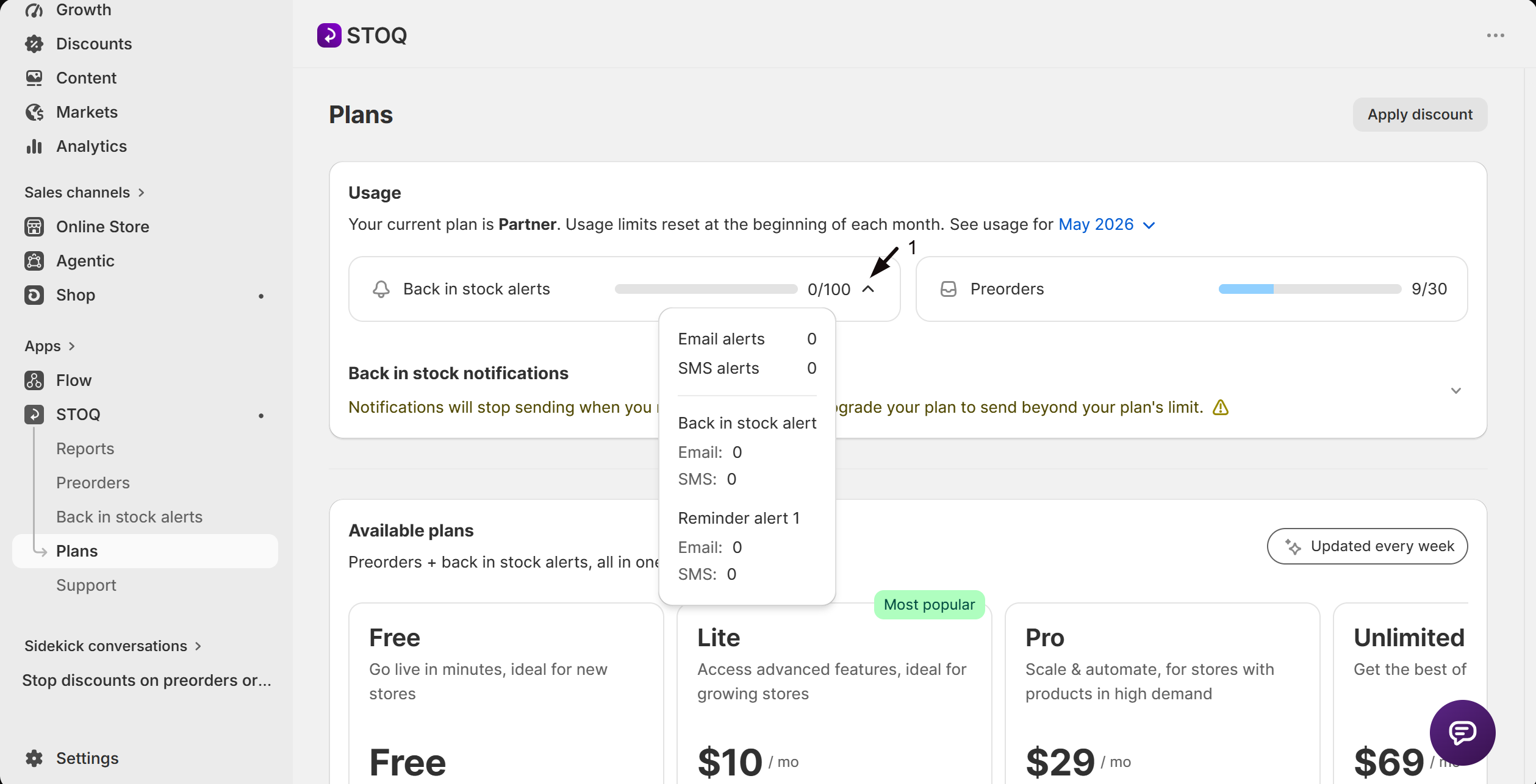The width and height of the screenshot is (1536, 784).
Task: Click the Growth speedometer icon
Action: [x=34, y=10]
